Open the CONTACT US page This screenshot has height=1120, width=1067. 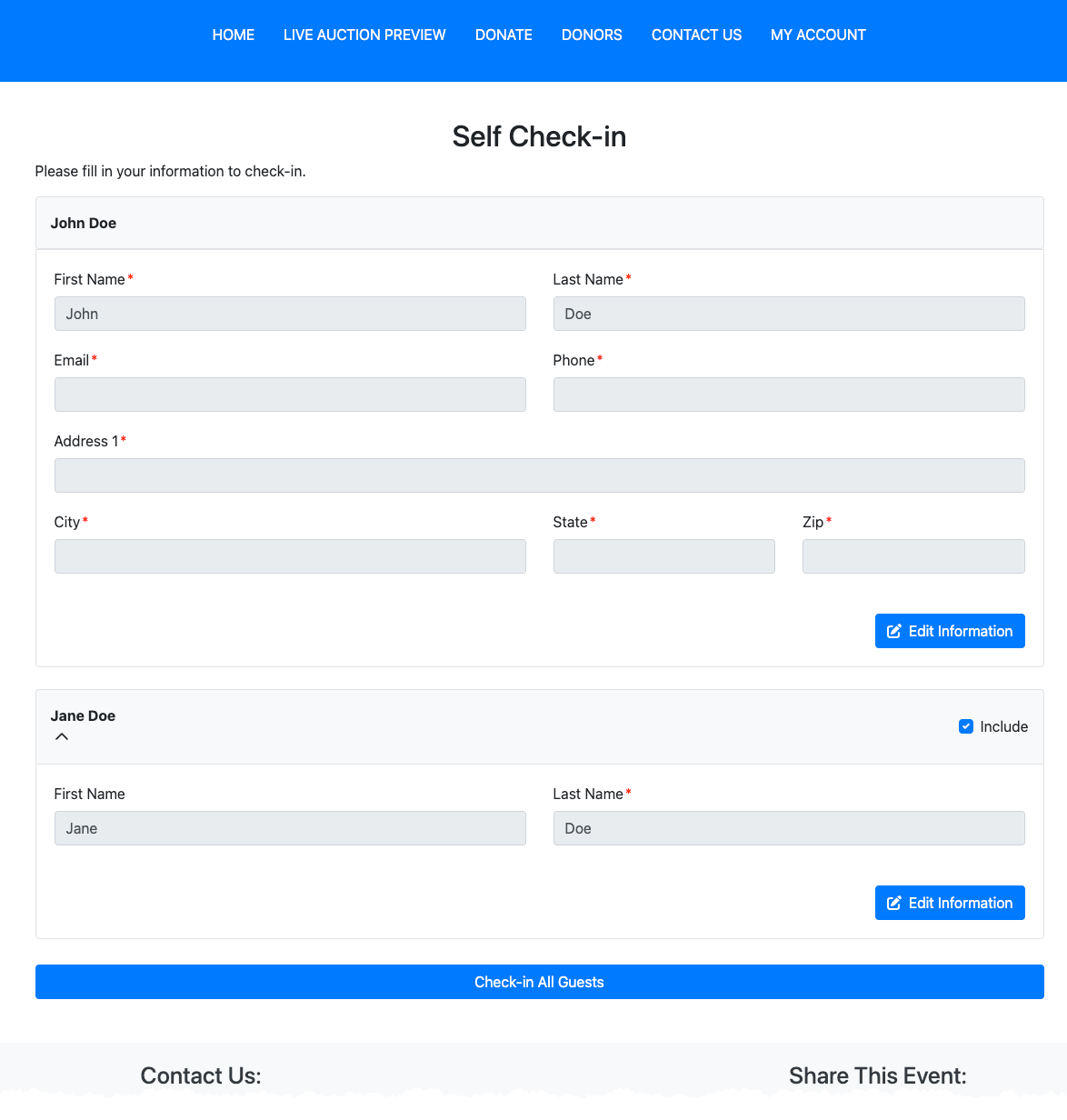[x=696, y=35]
